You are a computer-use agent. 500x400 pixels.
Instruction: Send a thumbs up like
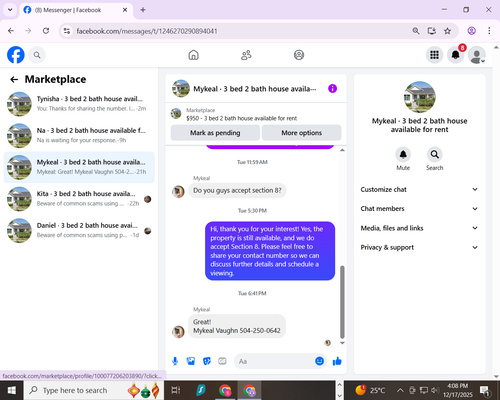click(x=337, y=361)
